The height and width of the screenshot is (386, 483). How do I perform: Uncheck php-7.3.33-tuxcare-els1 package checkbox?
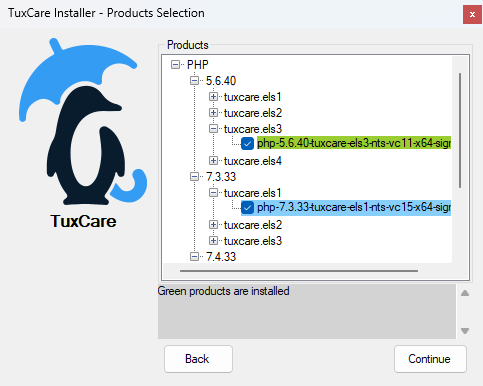[x=247, y=208]
